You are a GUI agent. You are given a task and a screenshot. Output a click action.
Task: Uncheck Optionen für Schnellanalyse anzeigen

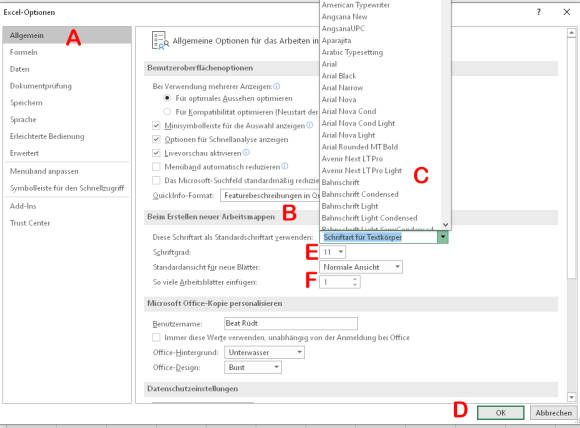click(156, 139)
